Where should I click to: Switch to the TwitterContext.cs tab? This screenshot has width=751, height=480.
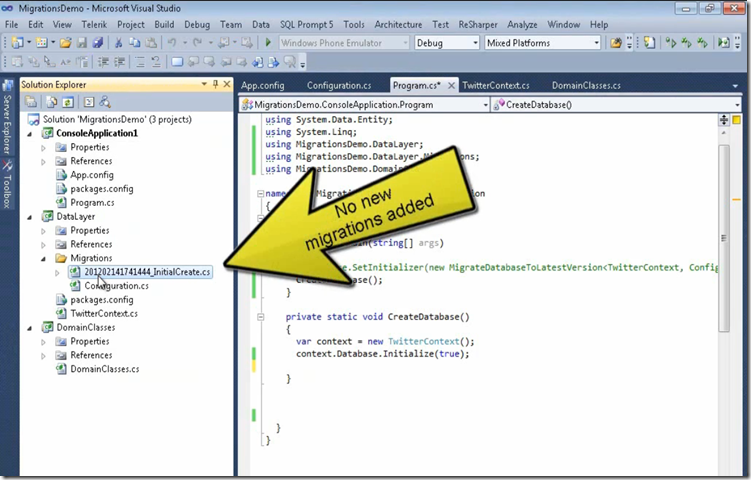[496, 86]
